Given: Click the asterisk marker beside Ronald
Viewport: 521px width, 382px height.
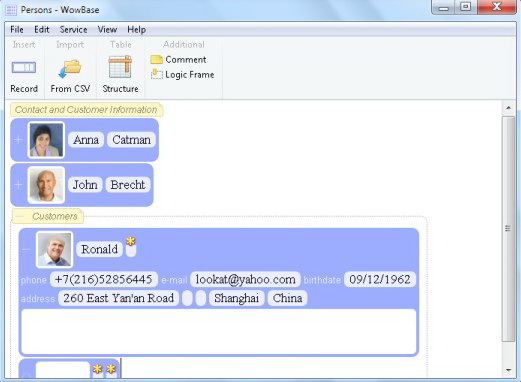Looking at the screenshot, I should 130,241.
